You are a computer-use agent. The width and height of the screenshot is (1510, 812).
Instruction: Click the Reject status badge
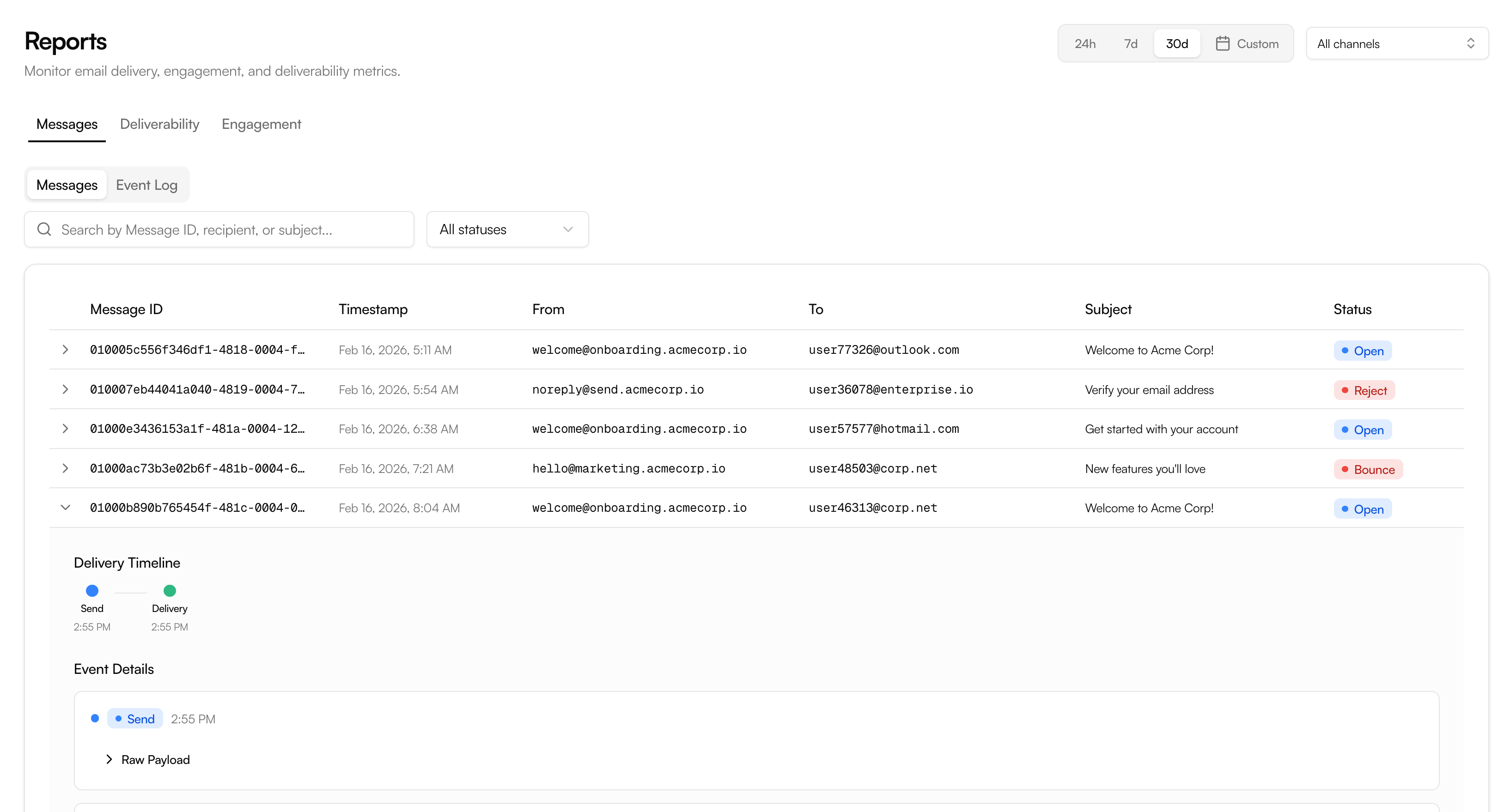(x=1364, y=390)
